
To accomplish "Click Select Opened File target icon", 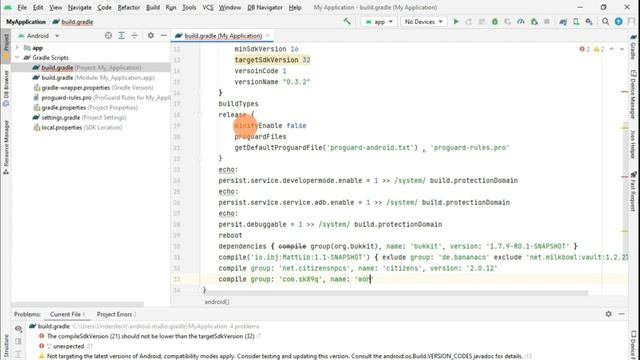I will pyautogui.click(x=108, y=36).
